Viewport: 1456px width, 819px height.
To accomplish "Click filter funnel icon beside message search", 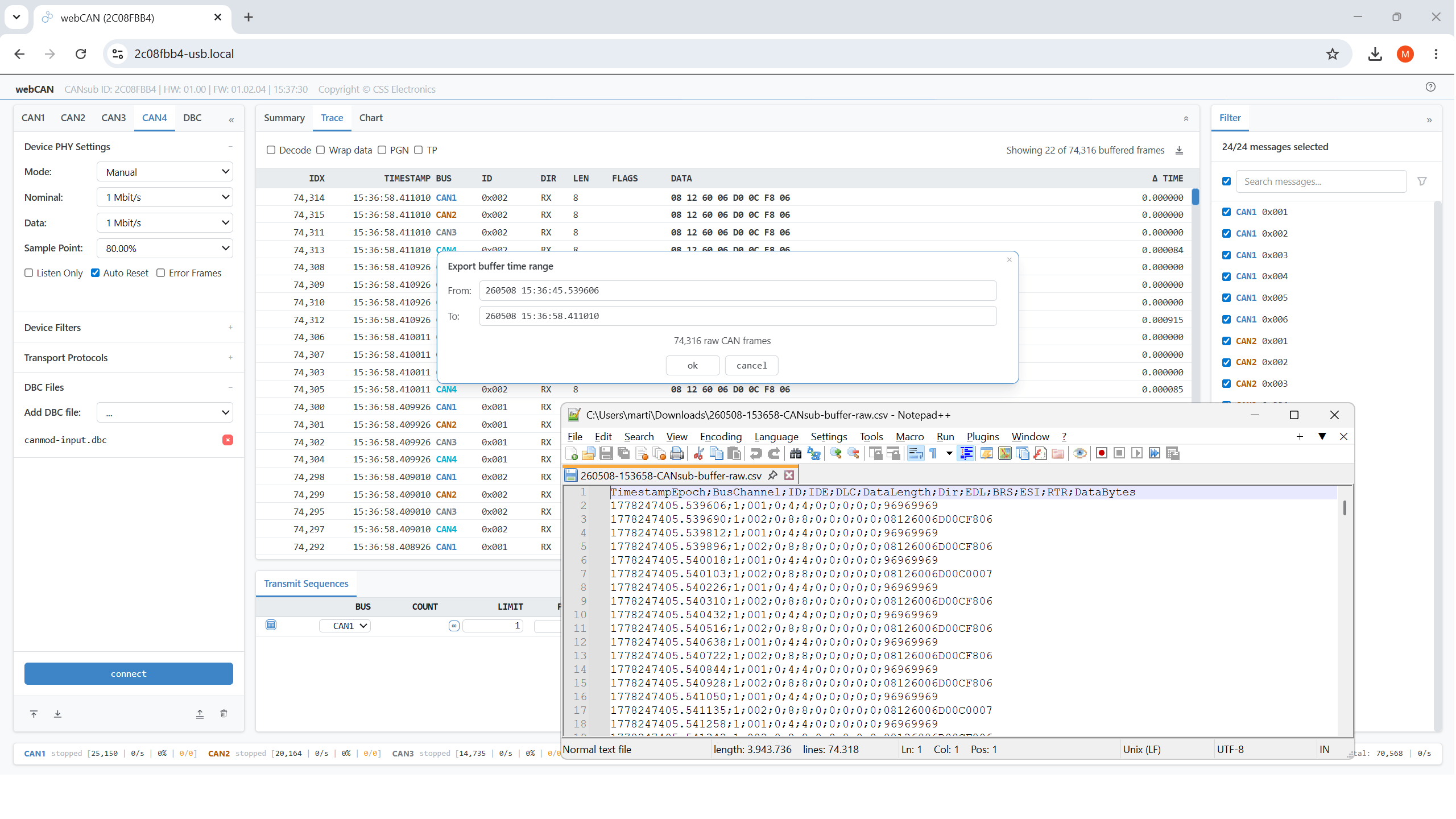I will (x=1422, y=181).
